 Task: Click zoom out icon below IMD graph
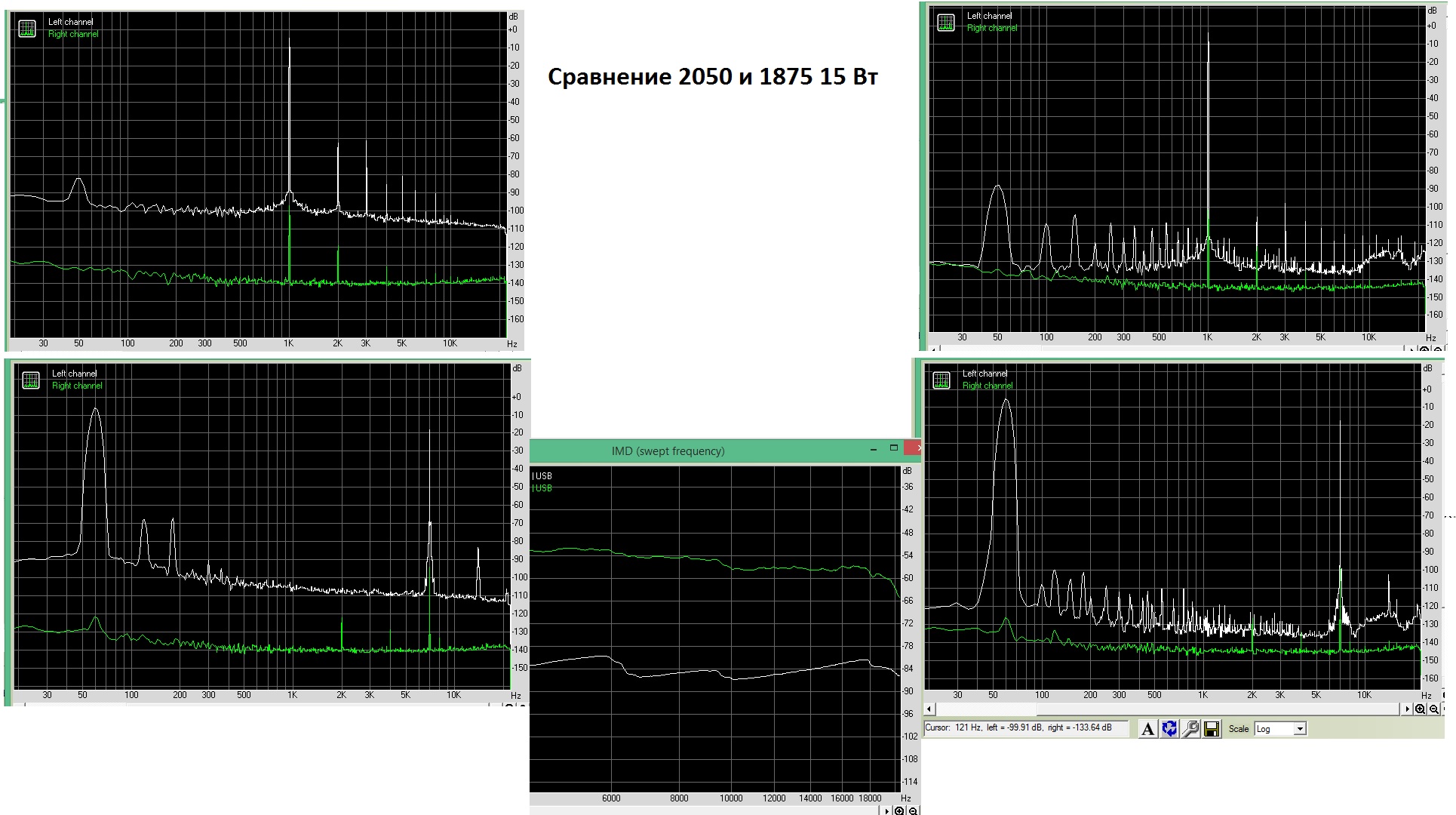pos(913,810)
